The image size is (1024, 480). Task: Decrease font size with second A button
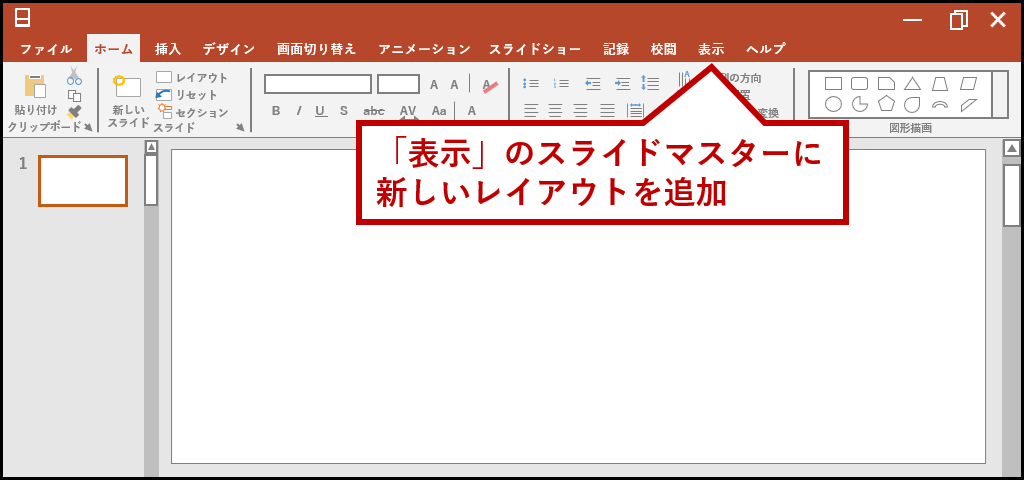(454, 84)
